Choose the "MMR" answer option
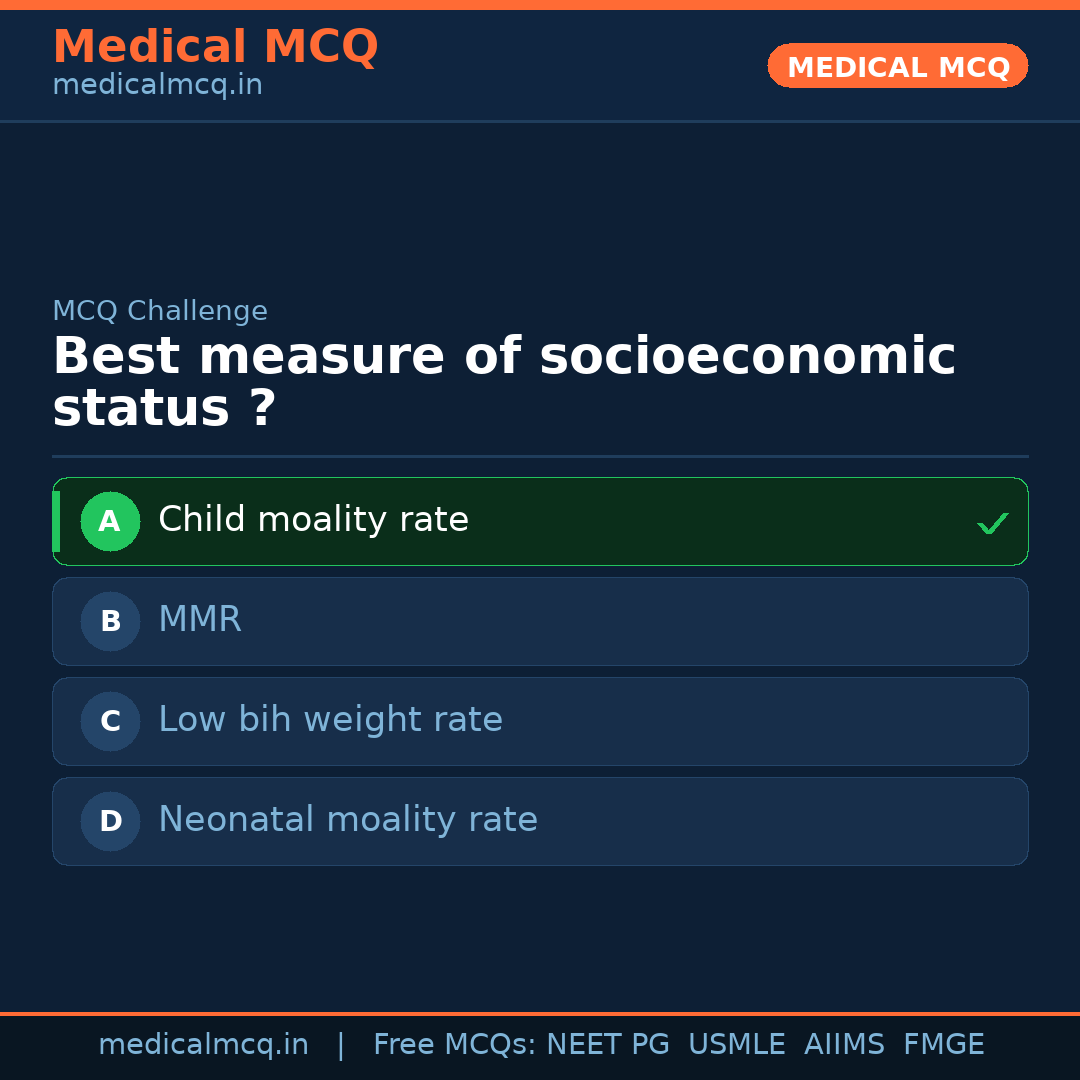Image resolution: width=1080 pixels, height=1080 pixels. coord(200,620)
